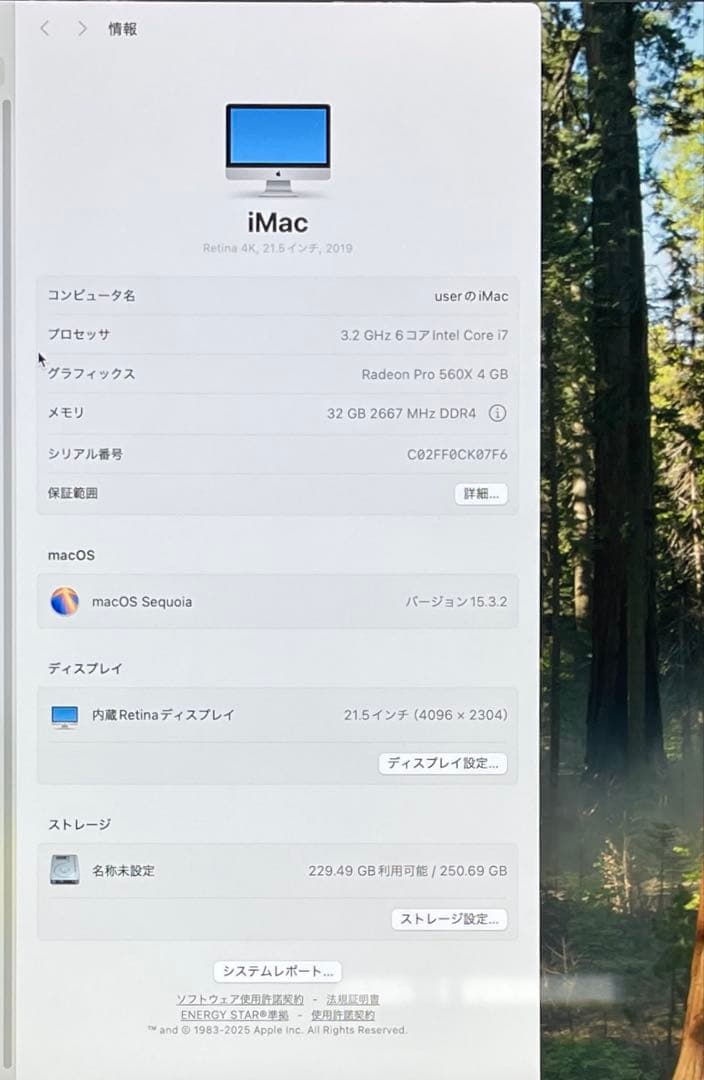Click the iMac model name heading
The image size is (704, 1080).
[278, 222]
